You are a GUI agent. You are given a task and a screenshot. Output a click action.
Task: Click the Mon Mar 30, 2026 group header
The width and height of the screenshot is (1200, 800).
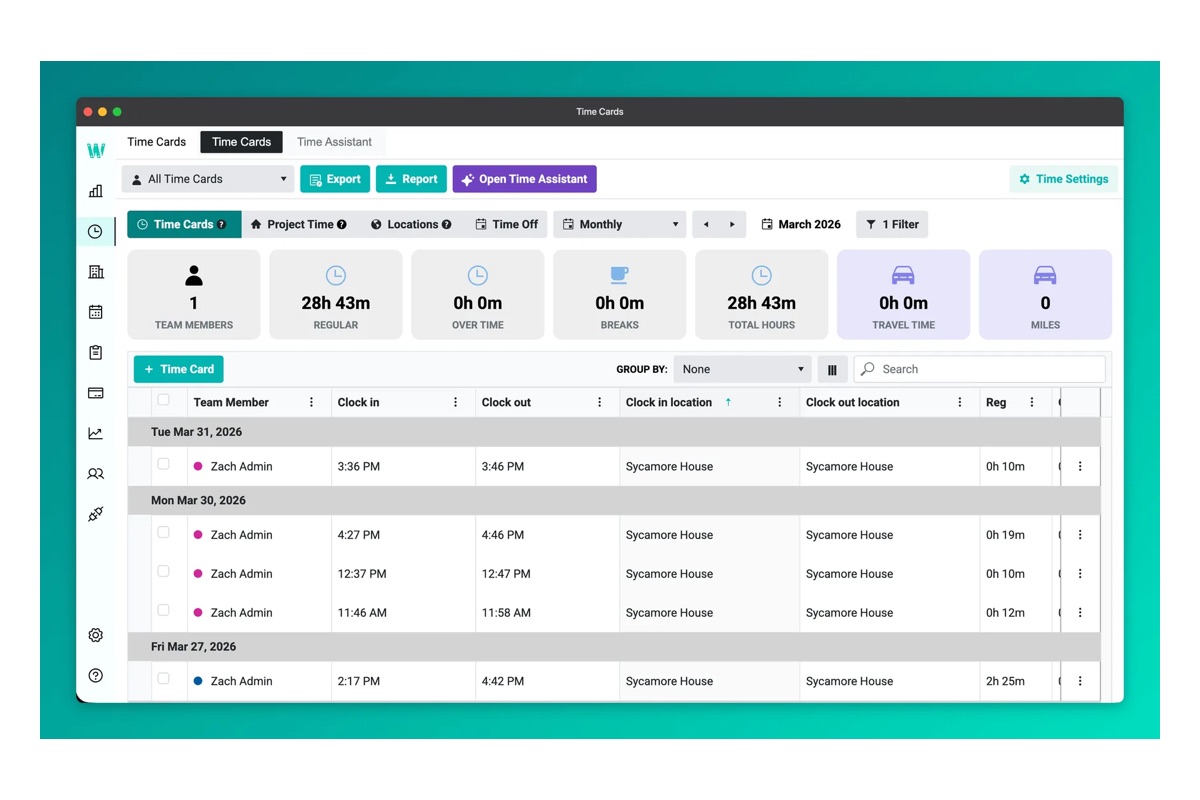pyautogui.click(x=614, y=500)
